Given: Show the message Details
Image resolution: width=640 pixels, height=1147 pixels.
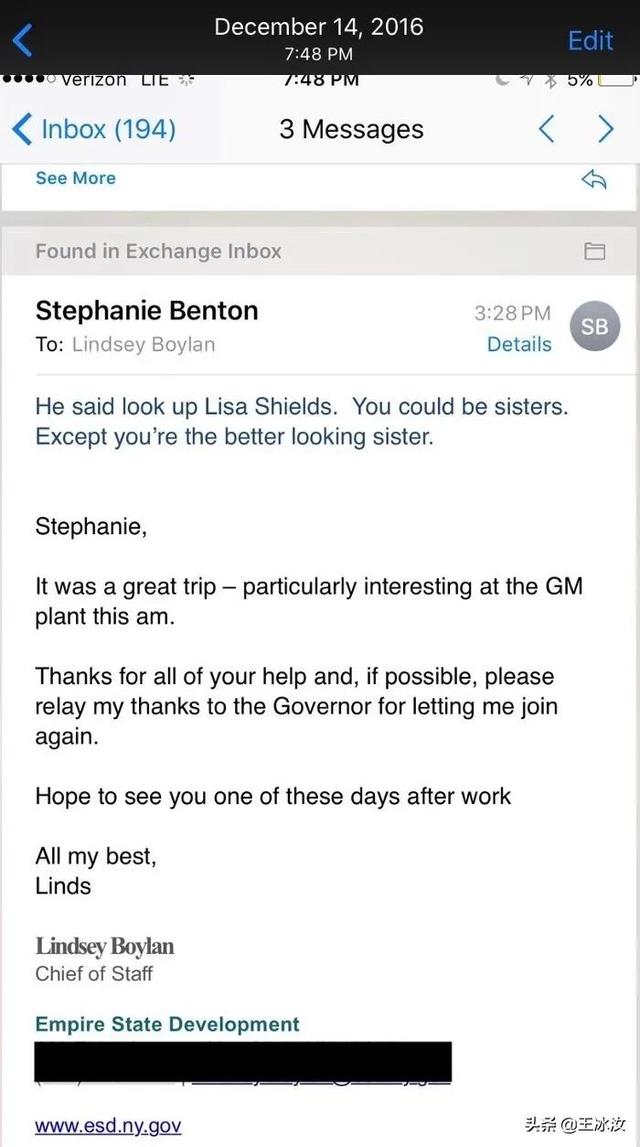Looking at the screenshot, I should click(x=519, y=344).
